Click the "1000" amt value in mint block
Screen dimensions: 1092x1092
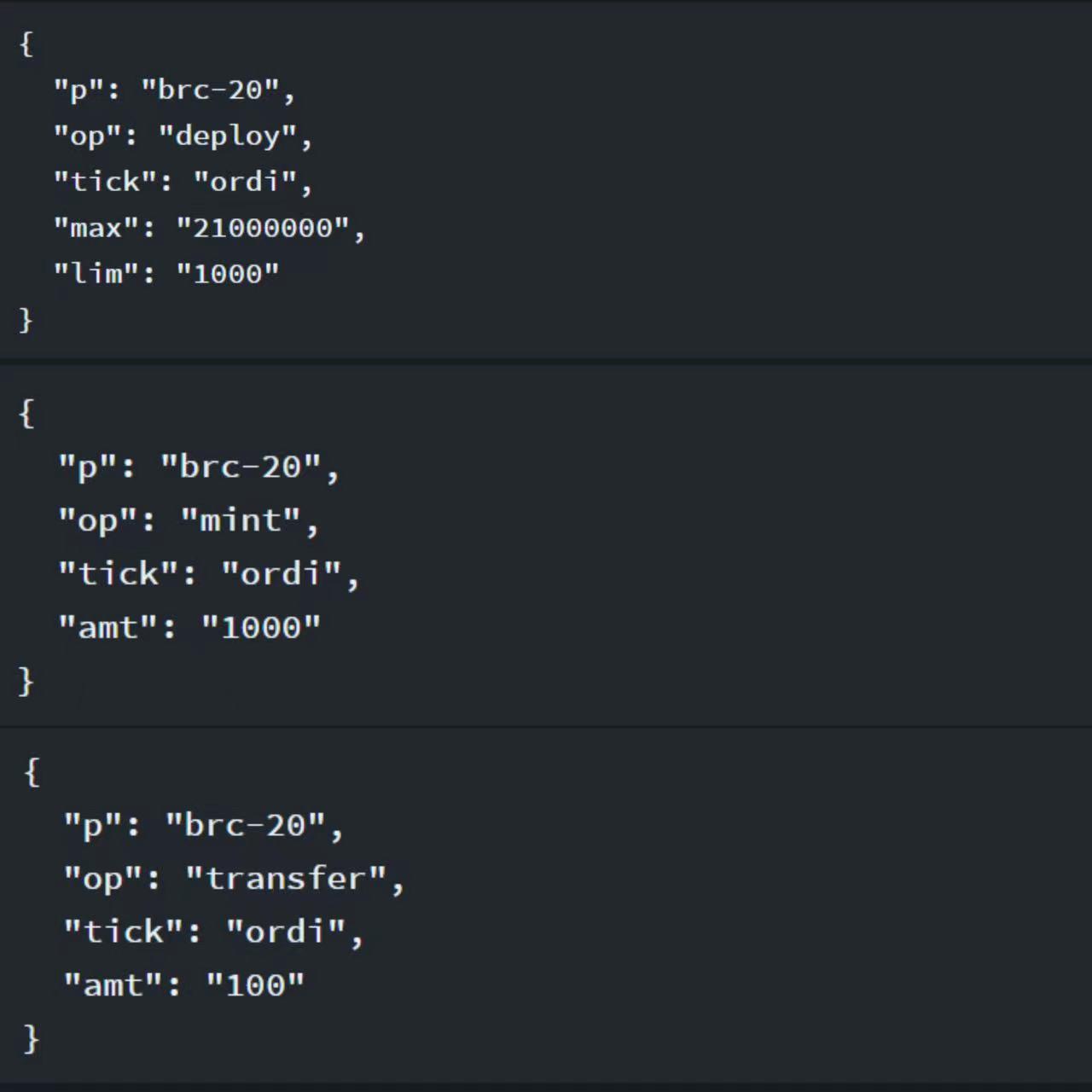[261, 627]
